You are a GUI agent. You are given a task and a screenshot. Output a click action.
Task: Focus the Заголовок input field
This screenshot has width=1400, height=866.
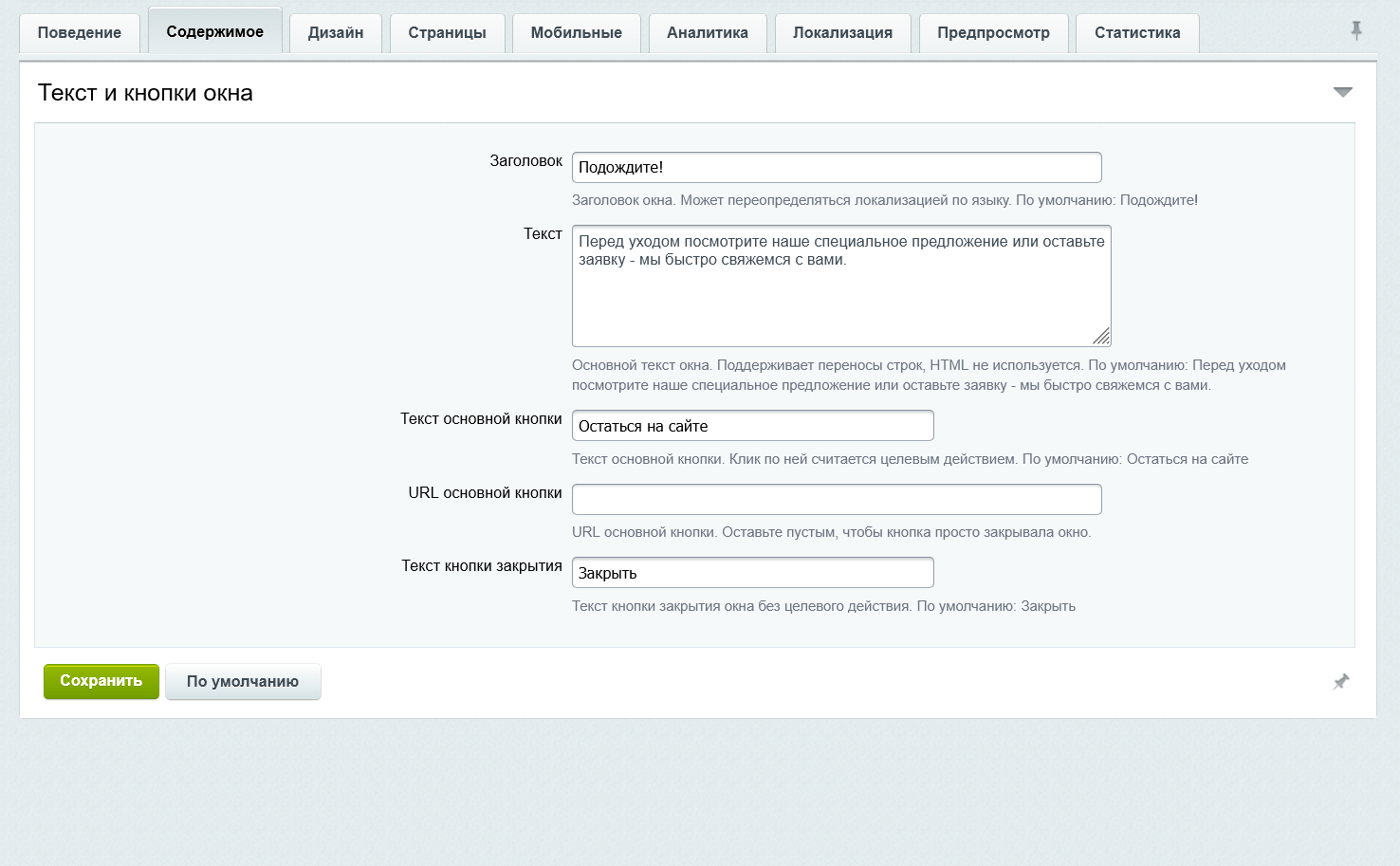click(837, 167)
